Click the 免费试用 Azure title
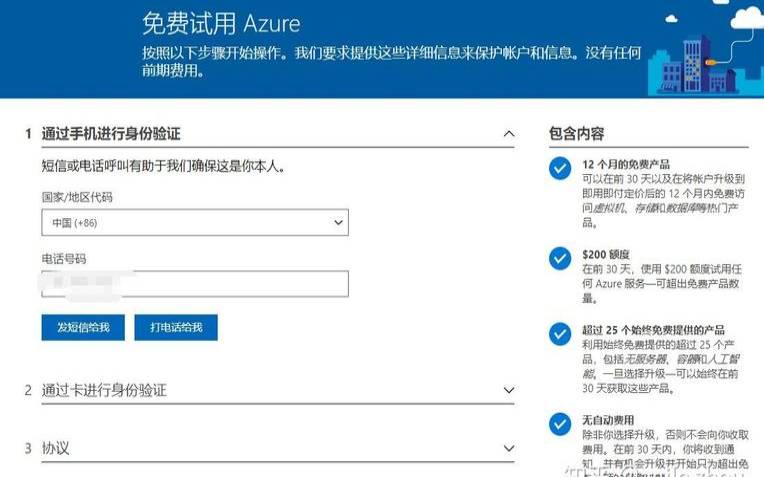Screen dimensions: 764x477 221,23
